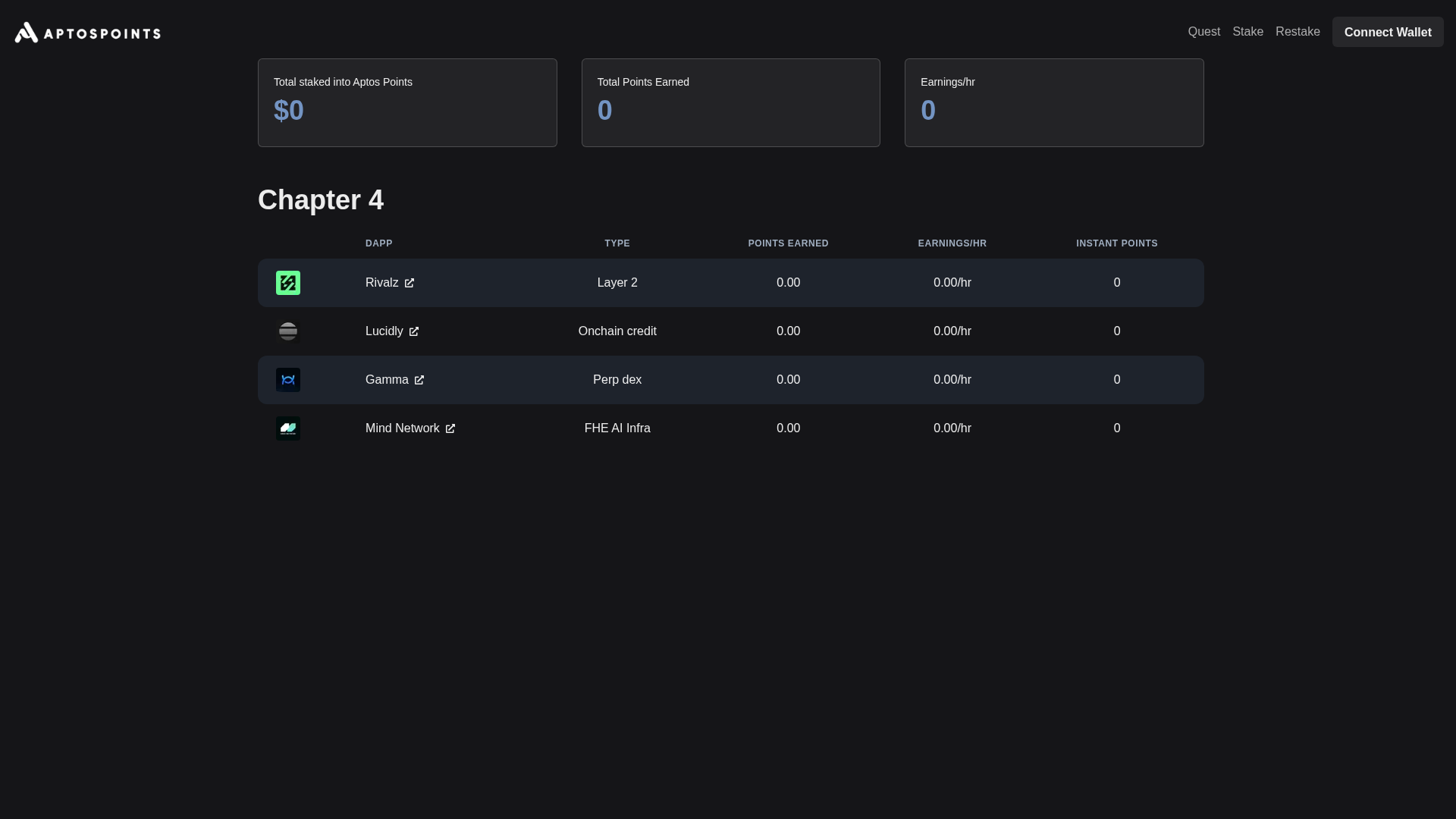Viewport: 1456px width, 819px height.
Task: Select the FHE AI Infra type cell
Action: [x=617, y=428]
